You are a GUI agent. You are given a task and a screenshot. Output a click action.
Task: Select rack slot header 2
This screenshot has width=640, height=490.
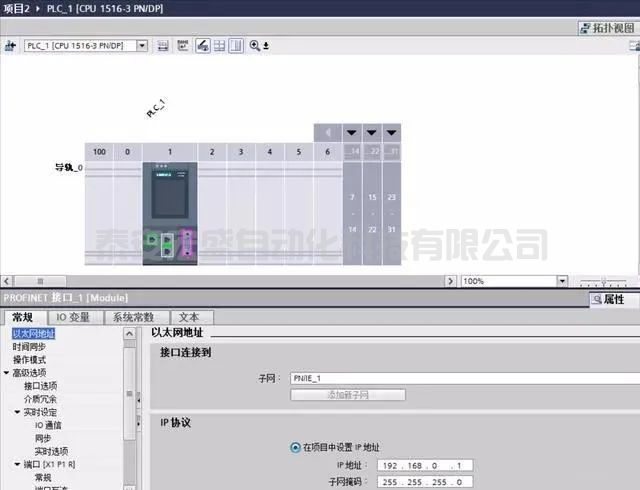coord(212,152)
